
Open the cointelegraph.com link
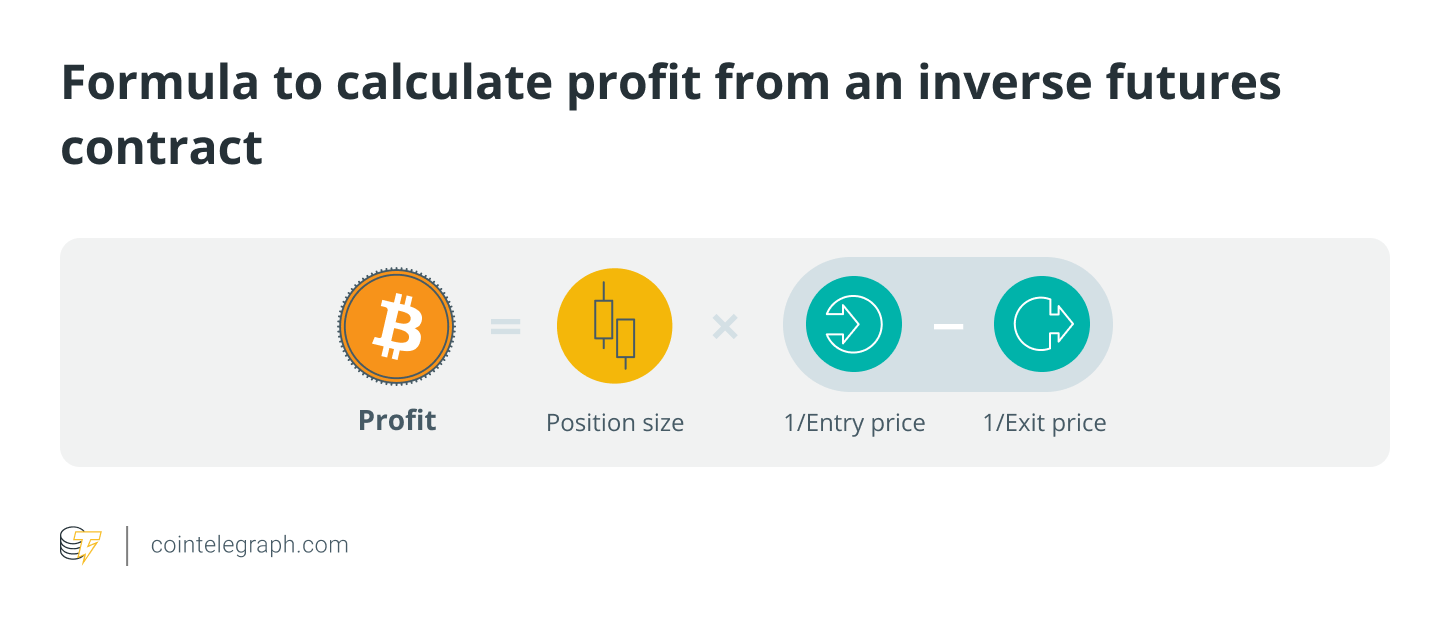tap(249, 545)
